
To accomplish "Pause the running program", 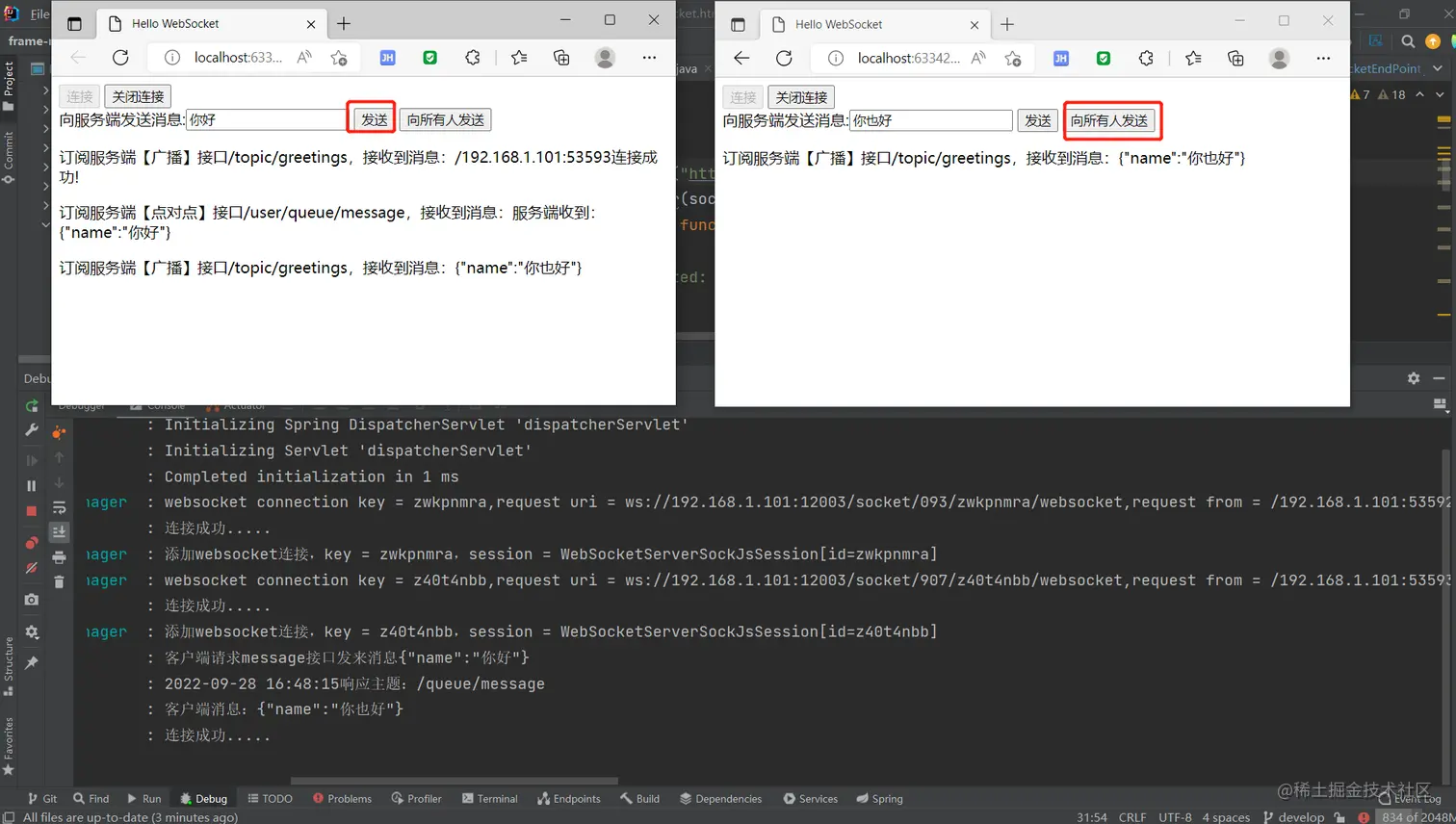I will pyautogui.click(x=32, y=486).
